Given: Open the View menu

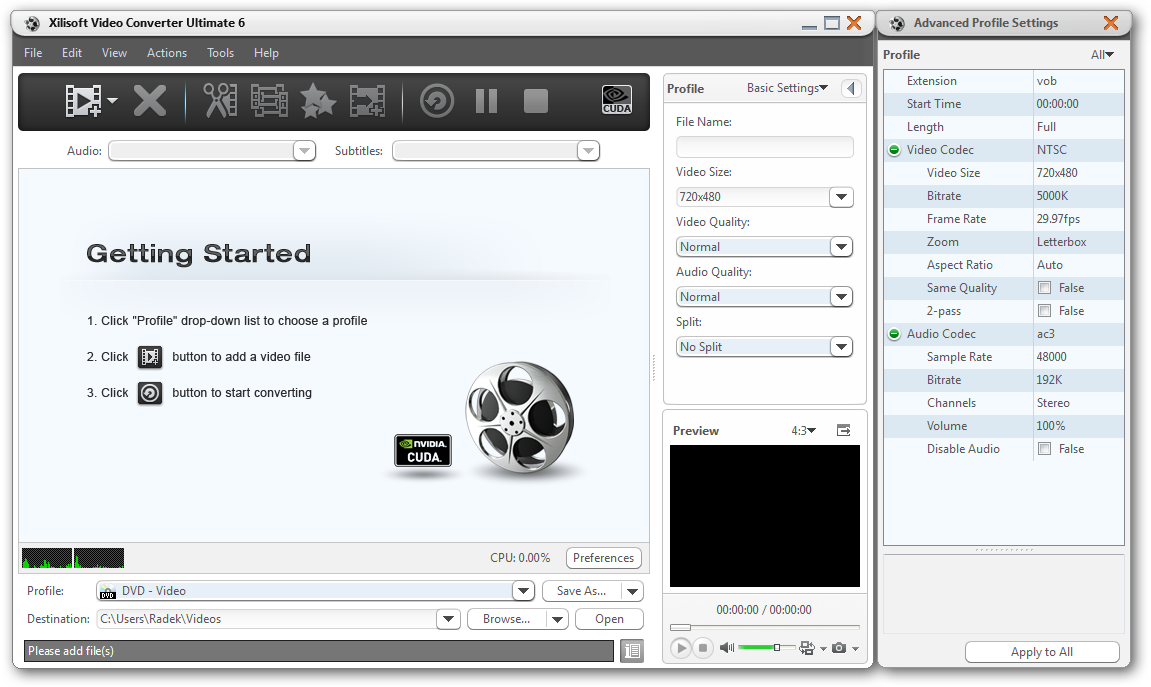Looking at the screenshot, I should click(x=114, y=53).
